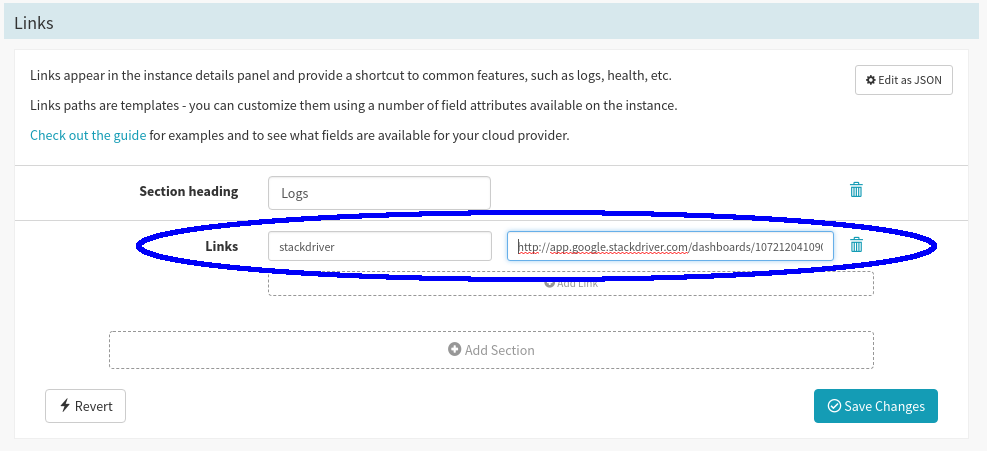Open the Edit as JSON editor

(x=903, y=80)
